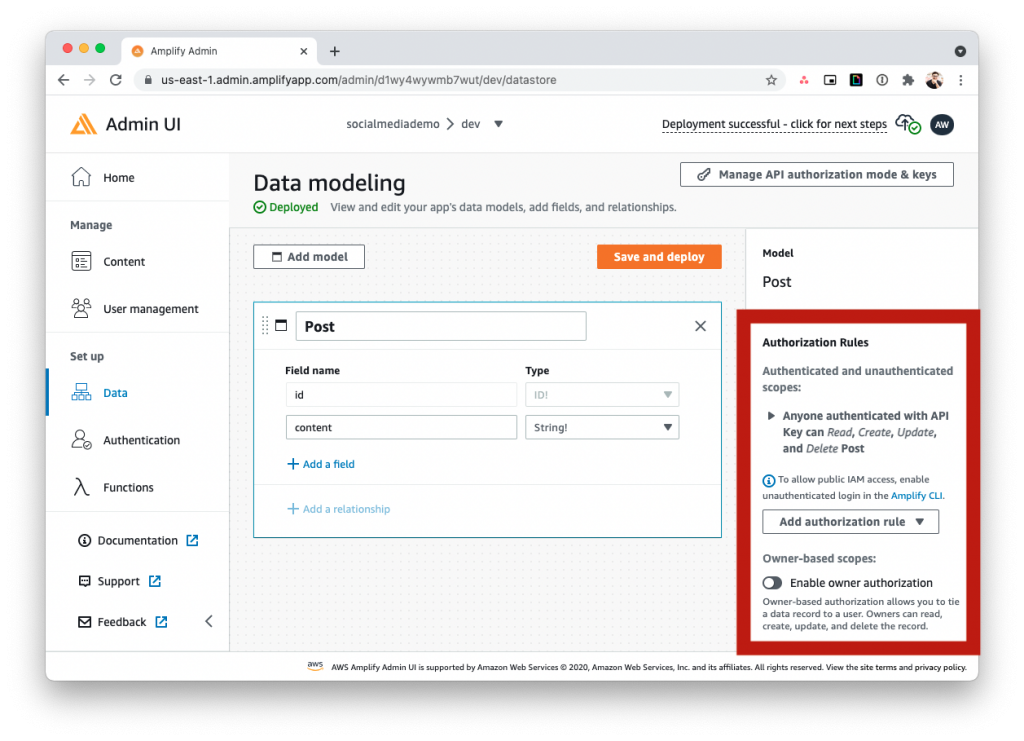Image resolution: width=1024 pixels, height=741 pixels.
Task: Bookmark the page with the star icon
Action: click(771, 79)
